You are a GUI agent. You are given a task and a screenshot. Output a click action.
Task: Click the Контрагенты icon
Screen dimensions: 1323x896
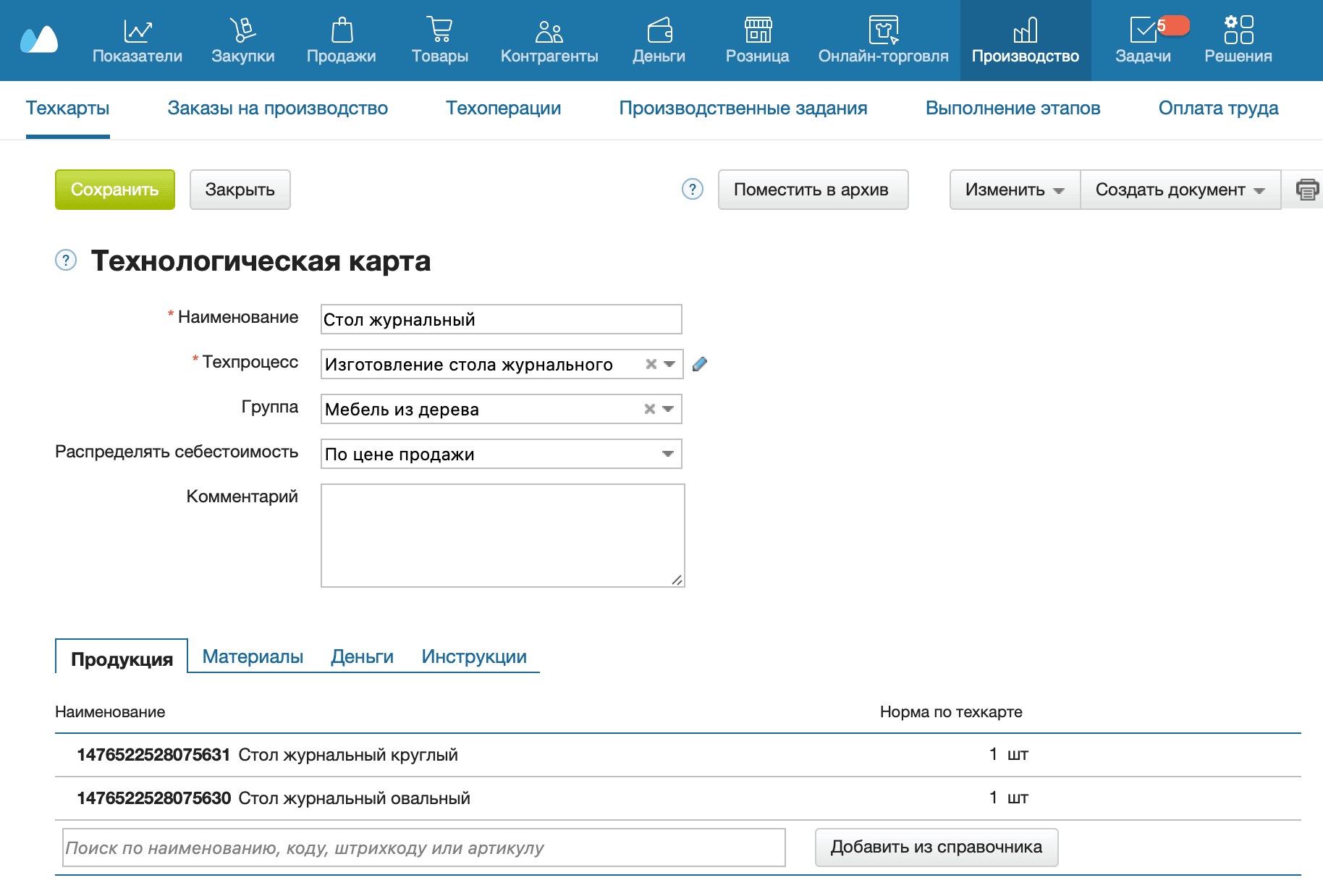click(x=549, y=30)
